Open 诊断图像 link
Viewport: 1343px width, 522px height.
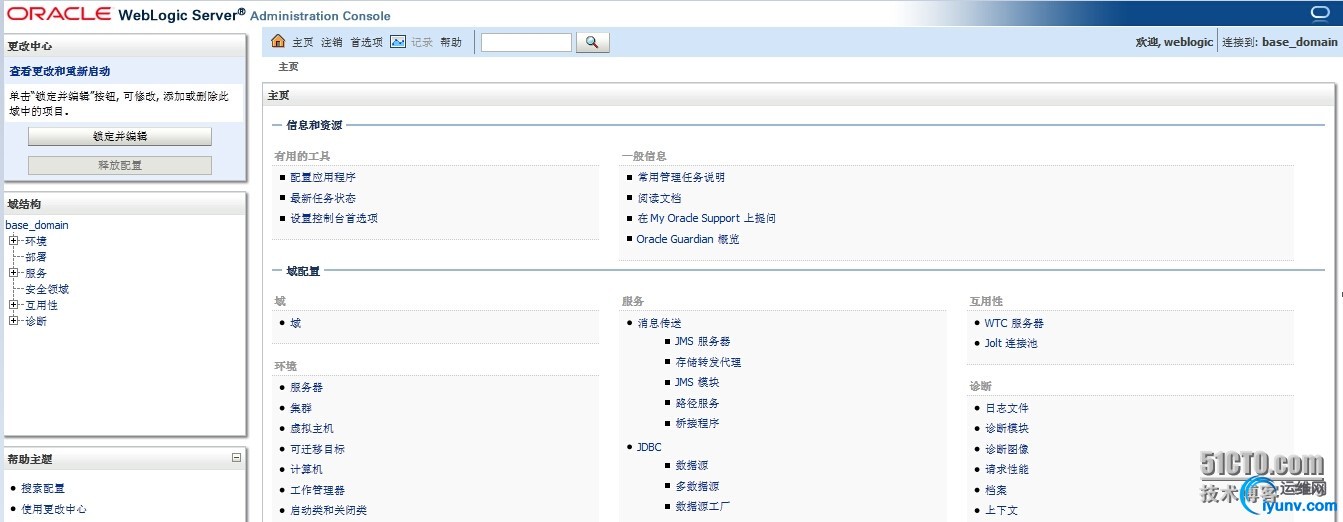(x=1006, y=449)
